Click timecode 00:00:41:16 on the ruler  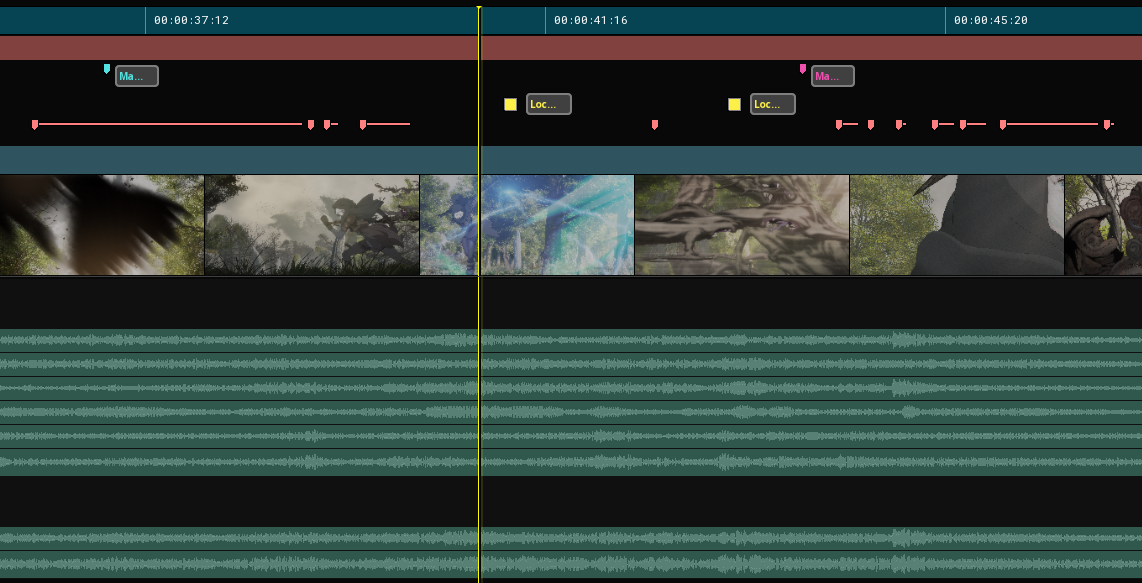591,20
